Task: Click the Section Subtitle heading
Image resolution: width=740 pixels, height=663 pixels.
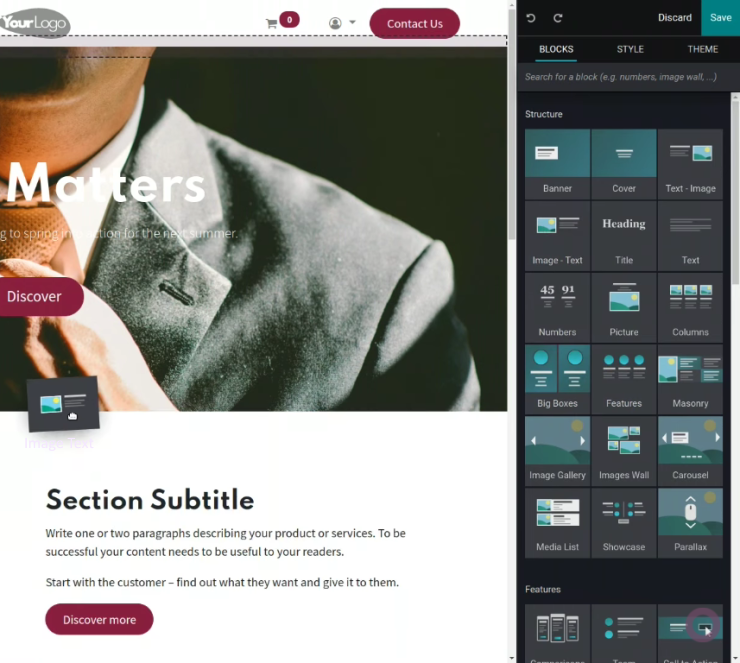Action: (150, 500)
